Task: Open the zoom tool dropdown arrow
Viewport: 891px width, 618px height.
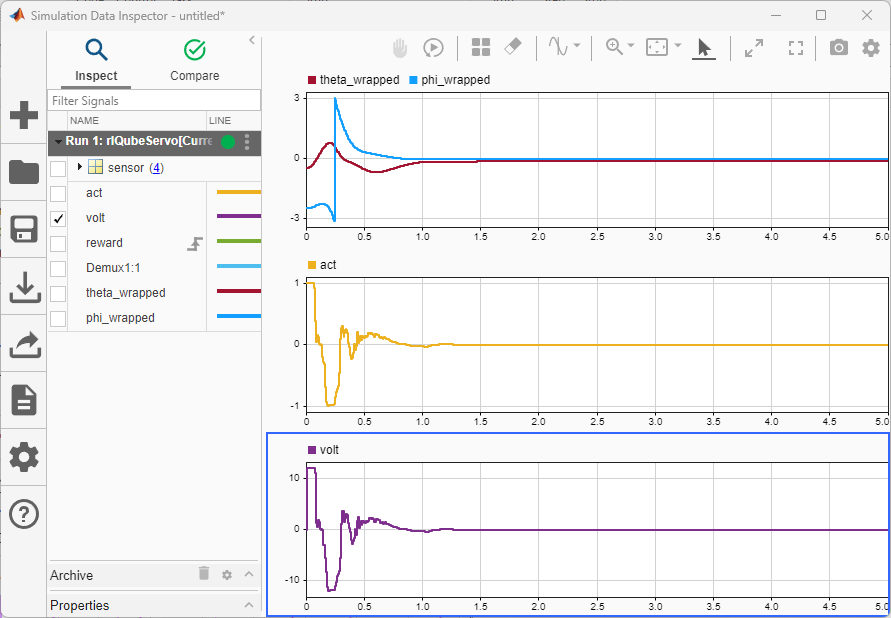Action: [x=631, y=47]
